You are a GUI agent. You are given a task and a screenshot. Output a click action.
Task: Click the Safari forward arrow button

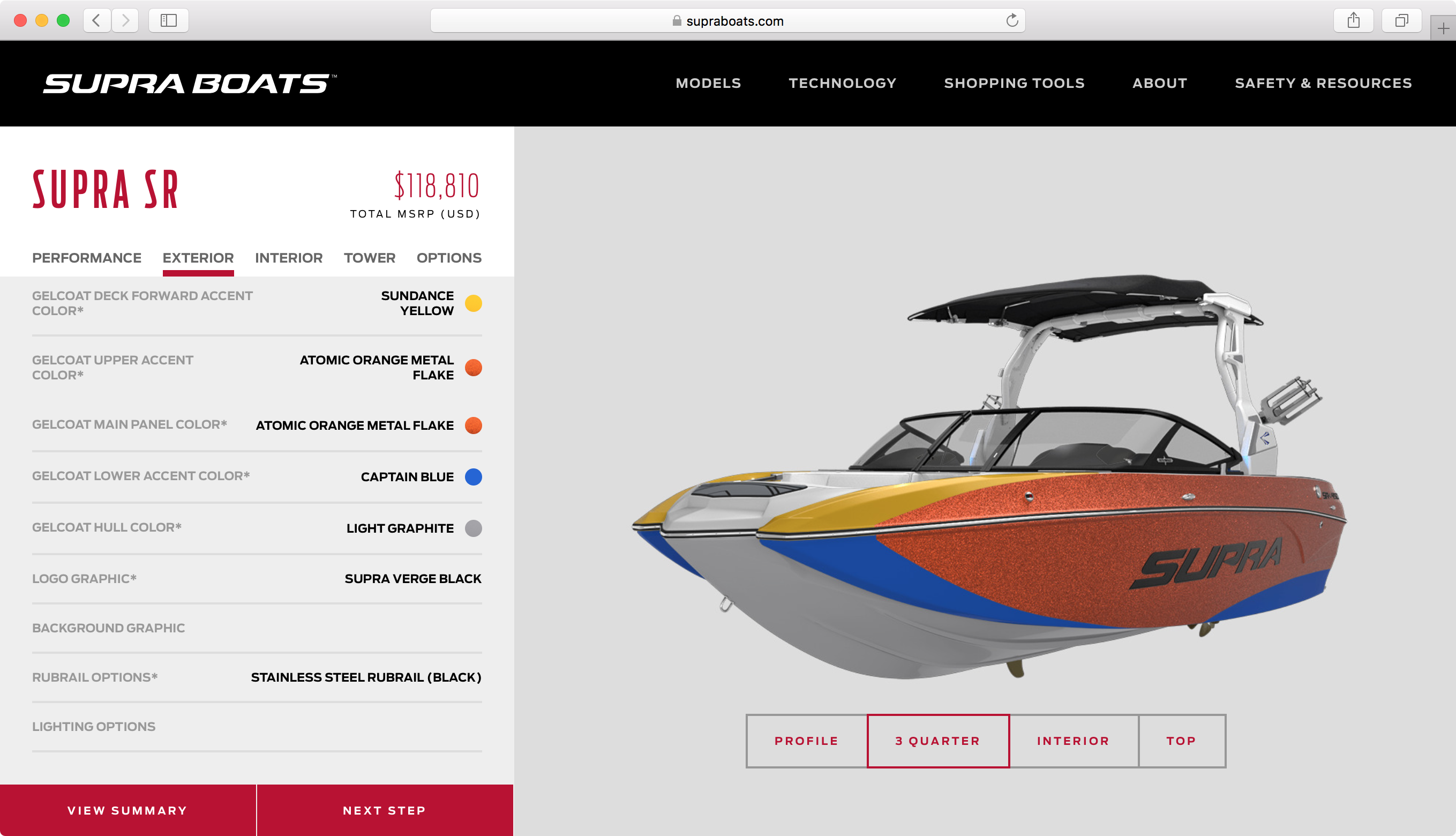pos(125,21)
